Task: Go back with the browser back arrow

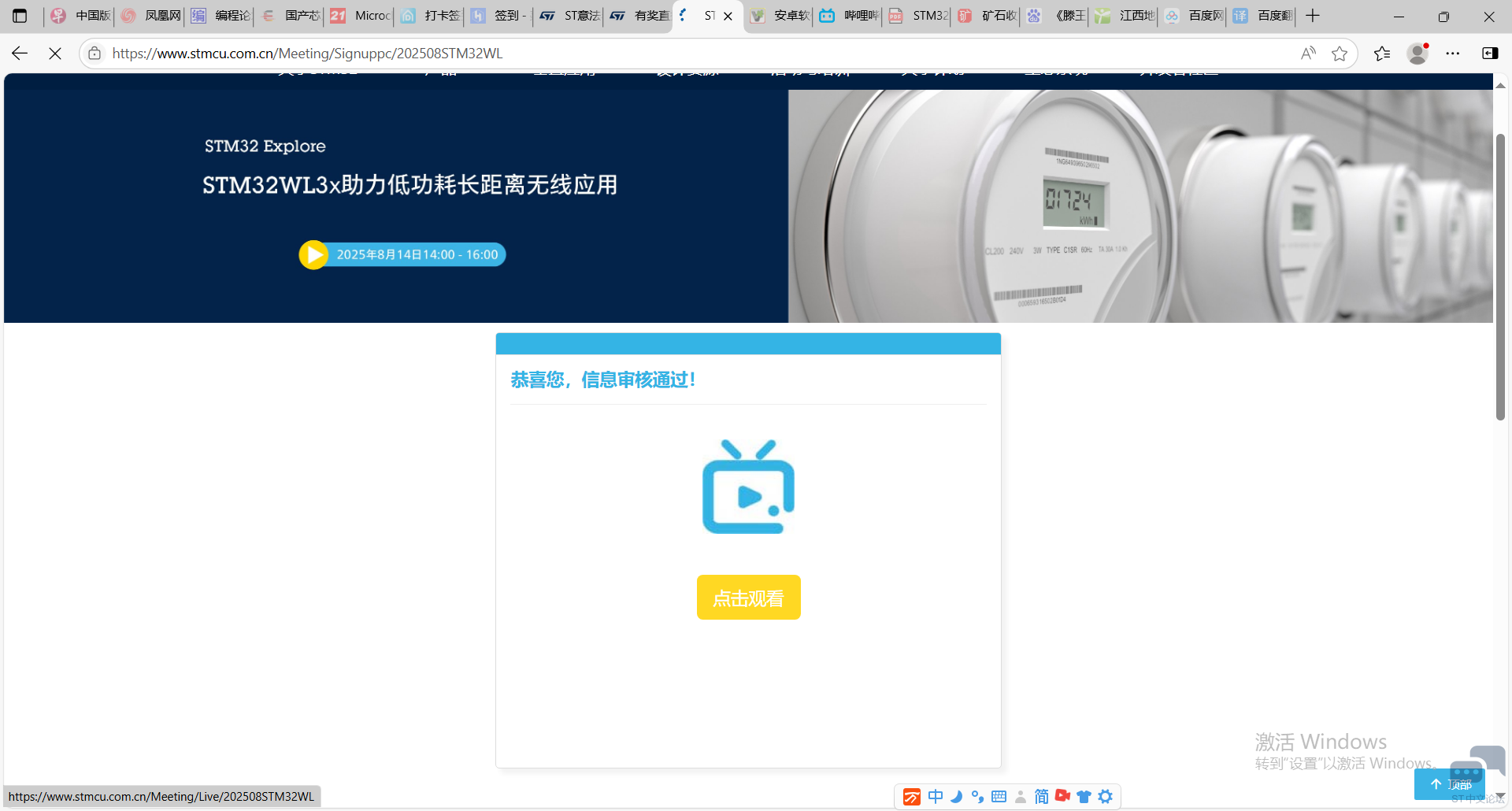Action: pyautogui.click(x=20, y=54)
